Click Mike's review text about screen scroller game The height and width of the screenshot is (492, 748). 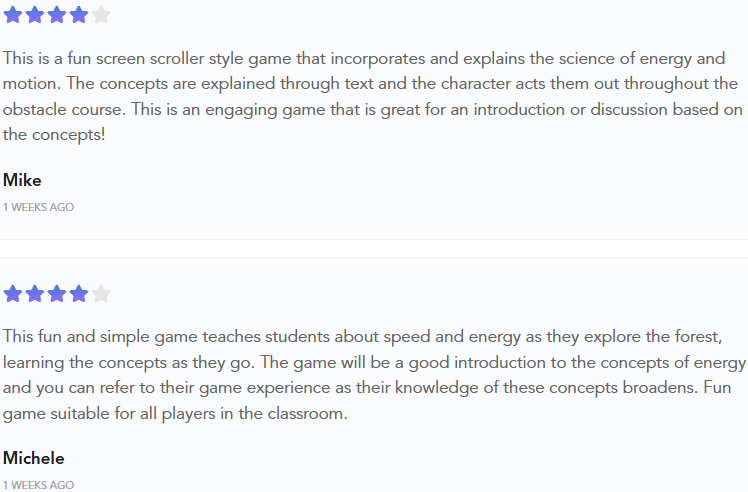point(373,96)
